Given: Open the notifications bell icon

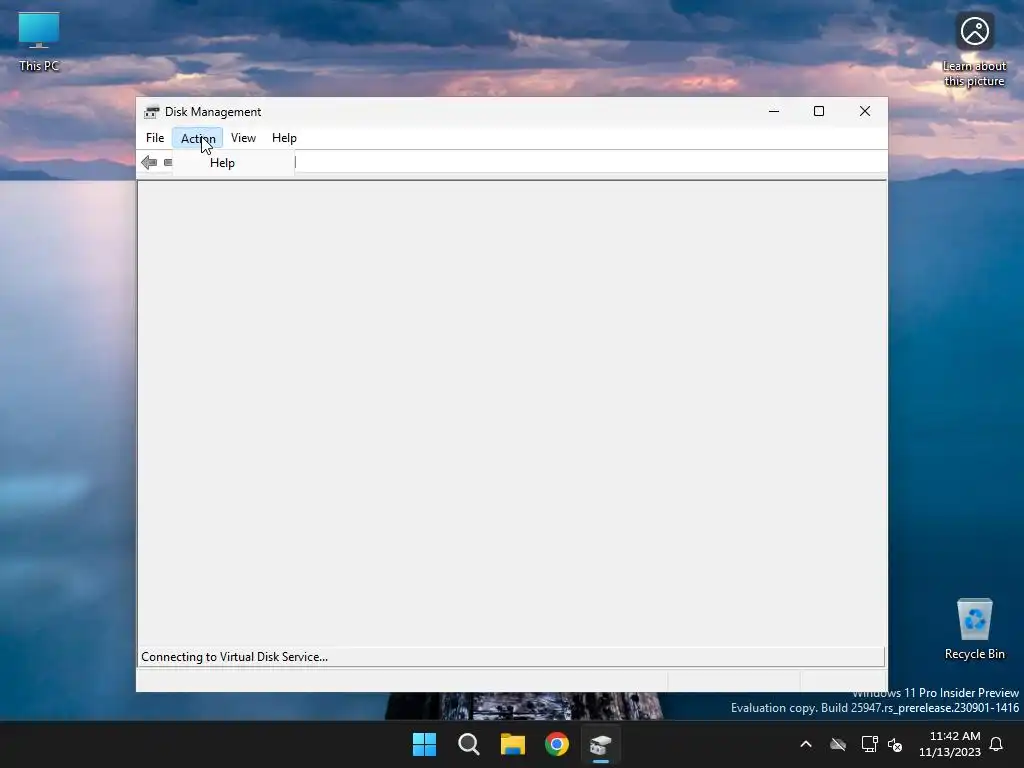Looking at the screenshot, I should [x=997, y=744].
